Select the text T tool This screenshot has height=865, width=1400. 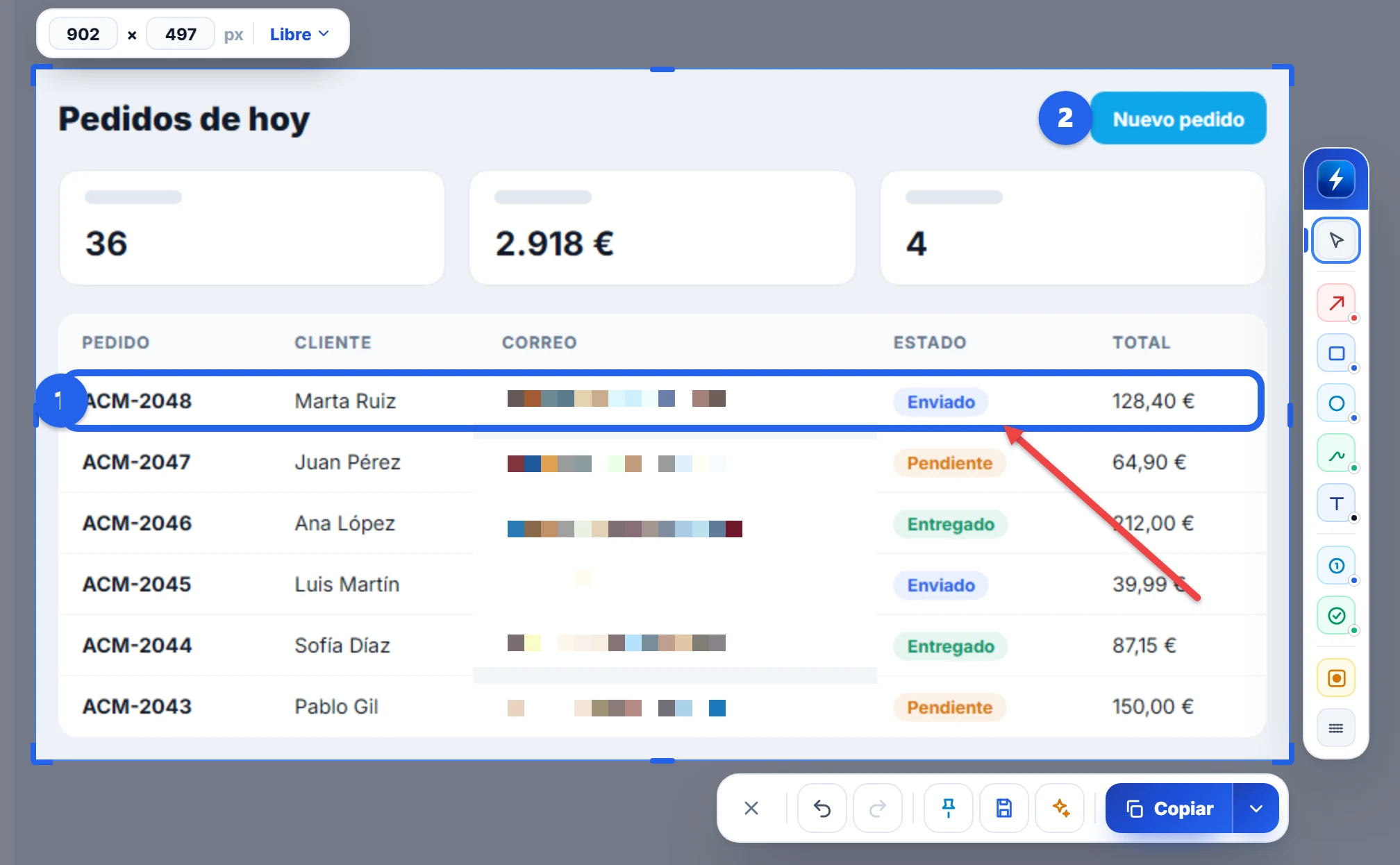(1335, 503)
